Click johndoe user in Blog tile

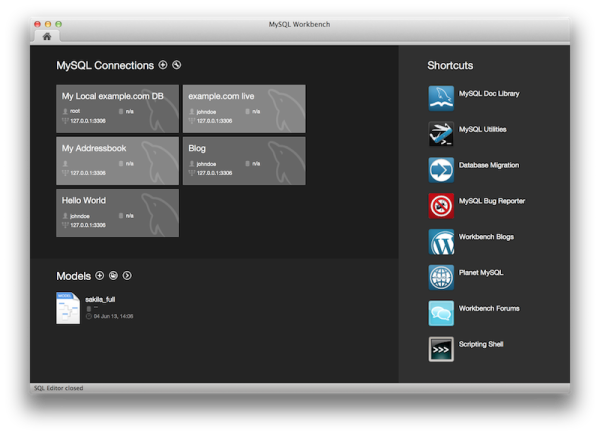coord(206,164)
